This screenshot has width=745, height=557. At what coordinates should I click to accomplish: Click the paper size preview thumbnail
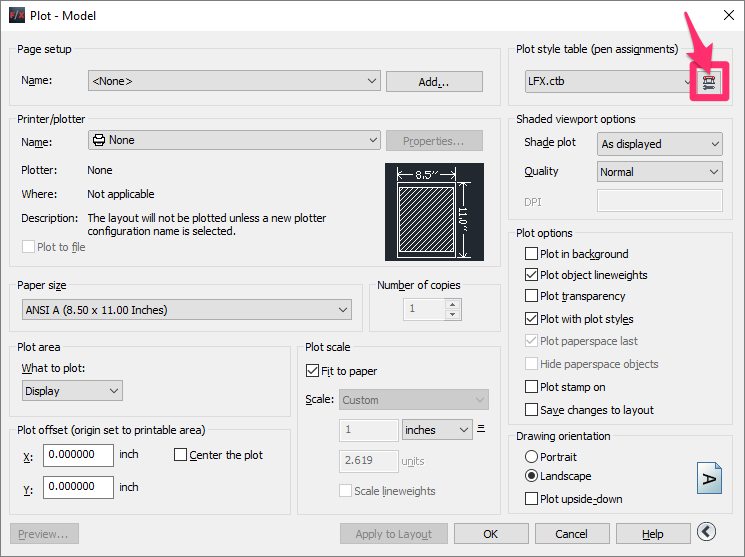(x=434, y=212)
